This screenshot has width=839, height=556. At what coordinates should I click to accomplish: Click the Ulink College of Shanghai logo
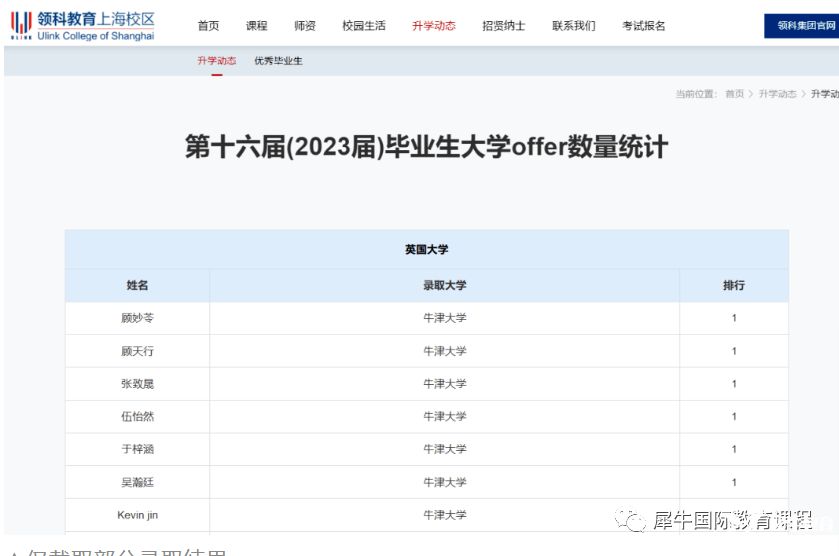(x=83, y=25)
